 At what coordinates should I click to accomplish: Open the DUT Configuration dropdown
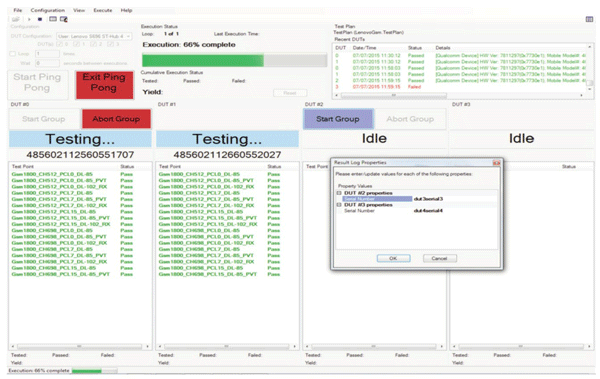click(x=94, y=36)
